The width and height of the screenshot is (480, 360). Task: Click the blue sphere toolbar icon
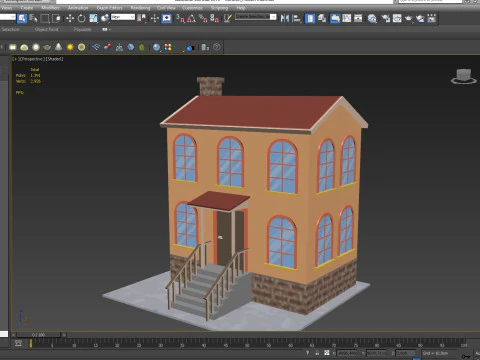point(156,47)
